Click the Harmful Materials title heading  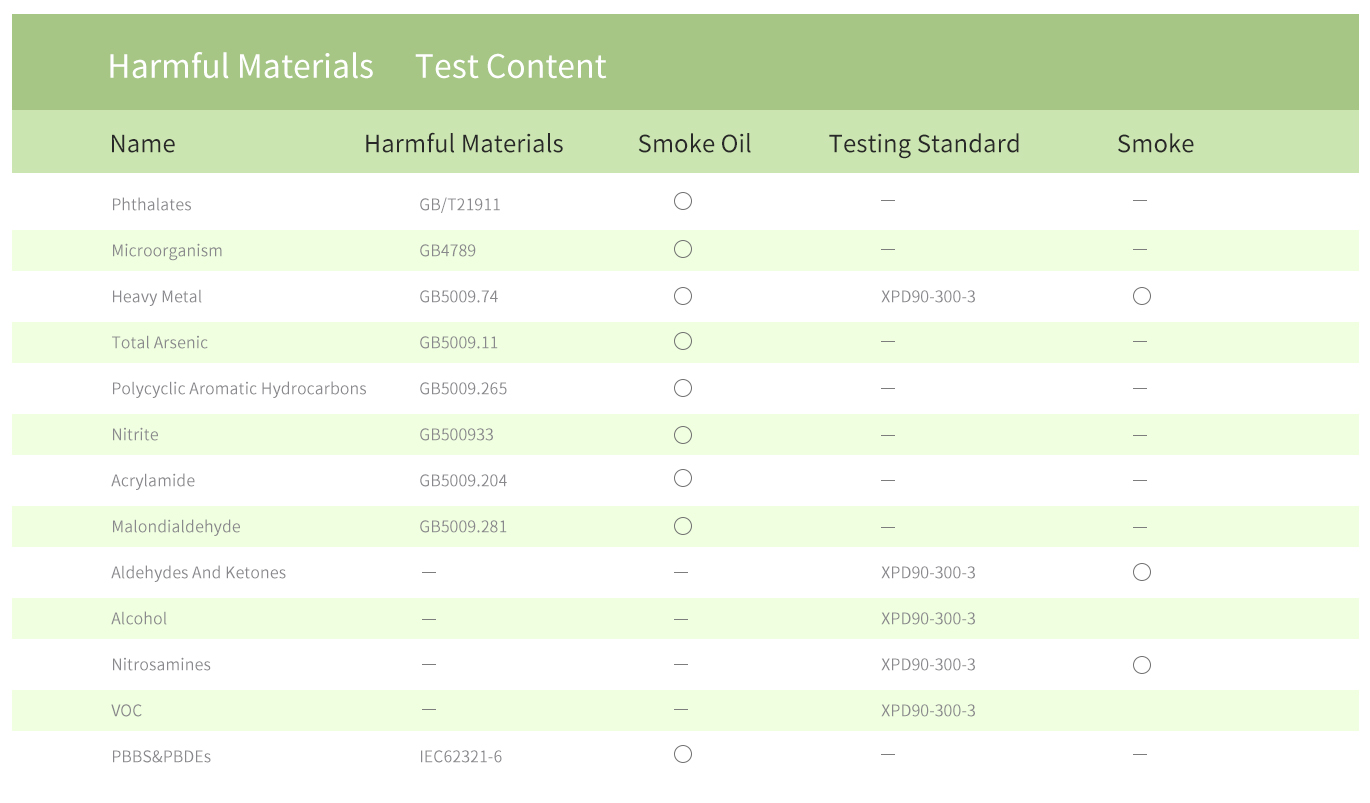point(241,66)
